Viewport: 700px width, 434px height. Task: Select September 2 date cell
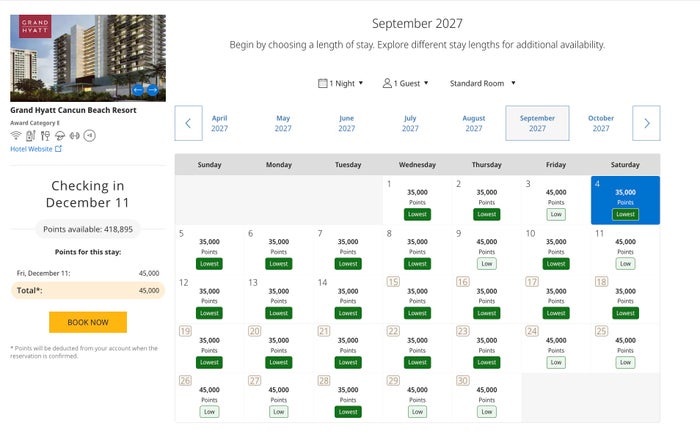pyautogui.click(x=487, y=200)
